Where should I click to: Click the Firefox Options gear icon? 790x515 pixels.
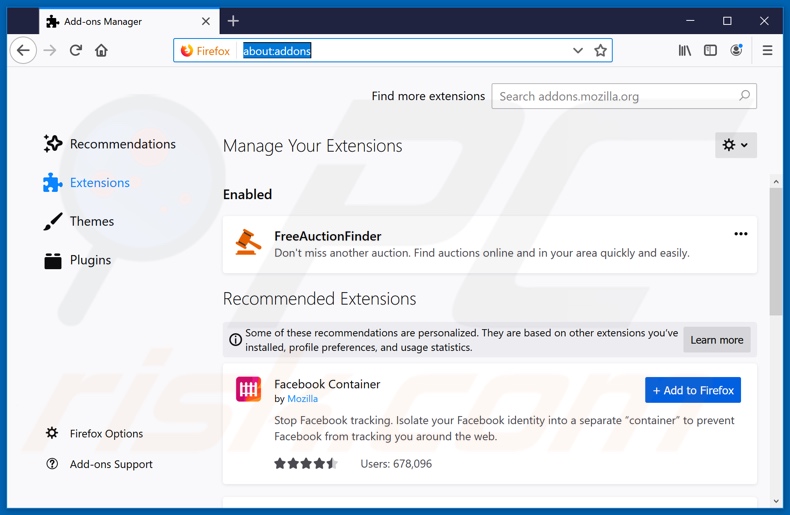point(52,433)
